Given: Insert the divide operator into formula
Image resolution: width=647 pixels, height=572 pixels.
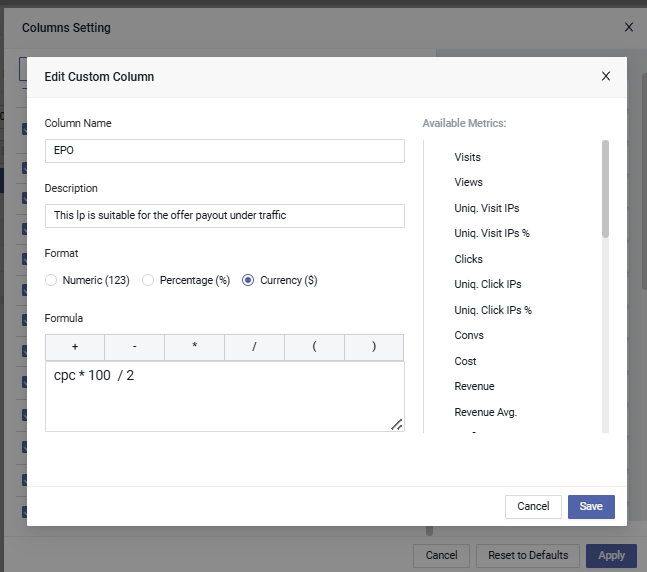Looking at the screenshot, I should pos(255,346).
